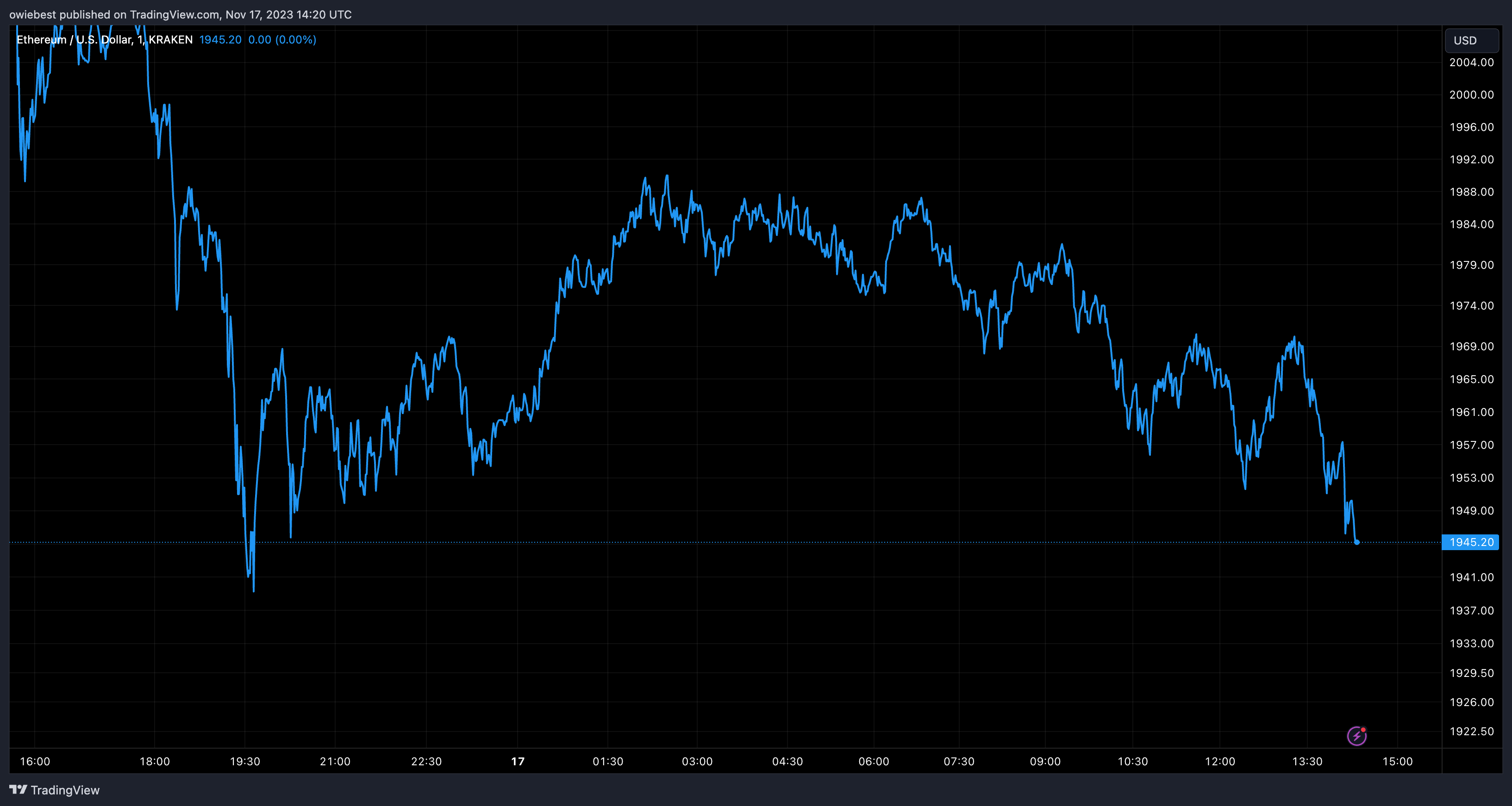
Task: Click the 2000.00 price axis label
Action: (x=1472, y=94)
